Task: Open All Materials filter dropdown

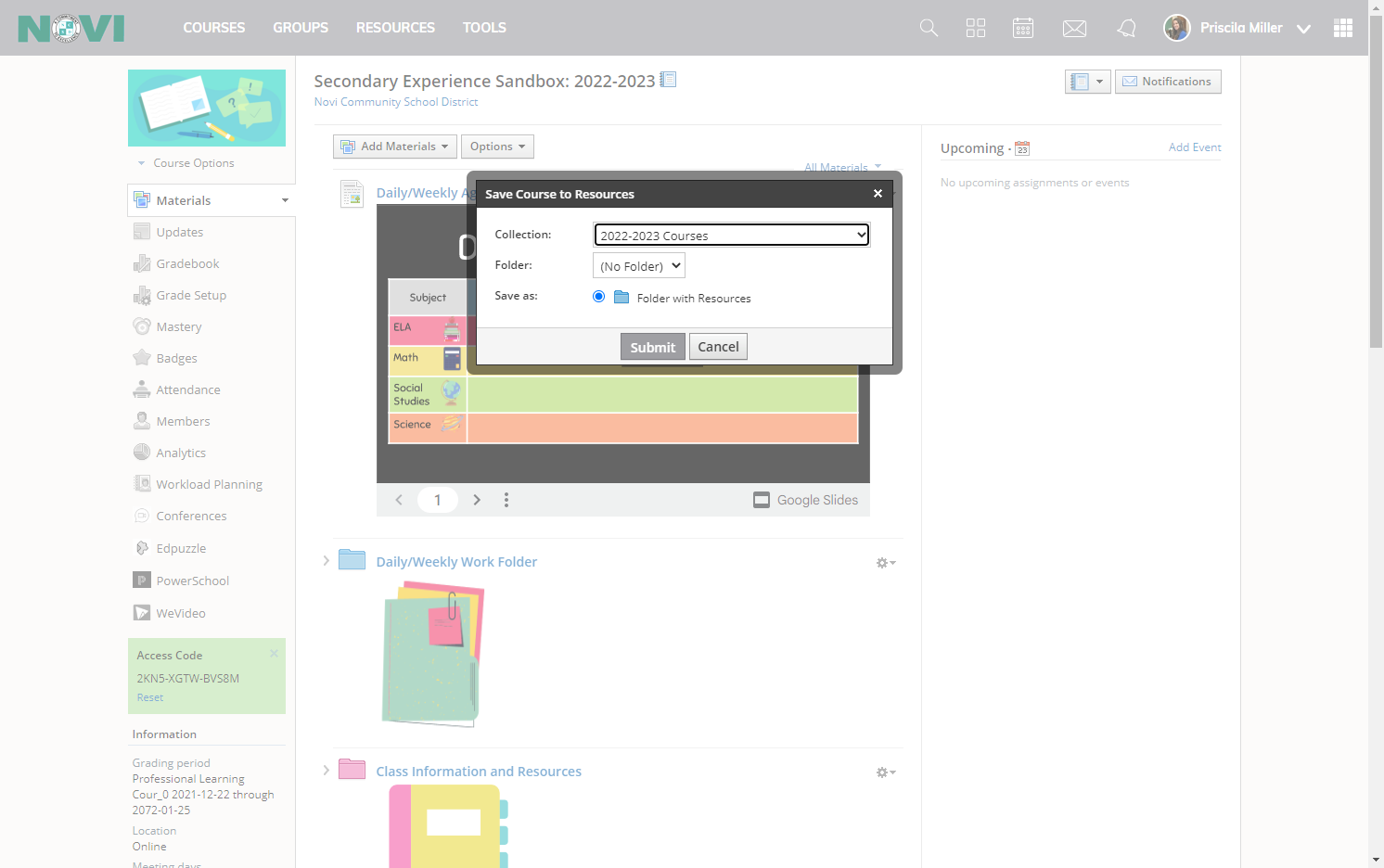Action: [x=842, y=167]
